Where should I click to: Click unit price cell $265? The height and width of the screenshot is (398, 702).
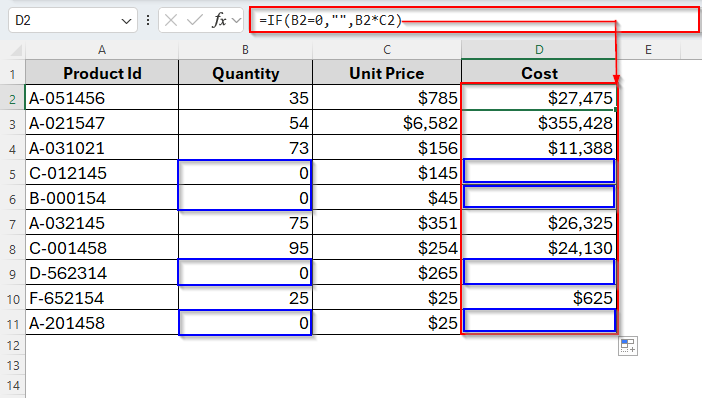pyautogui.click(x=387, y=273)
